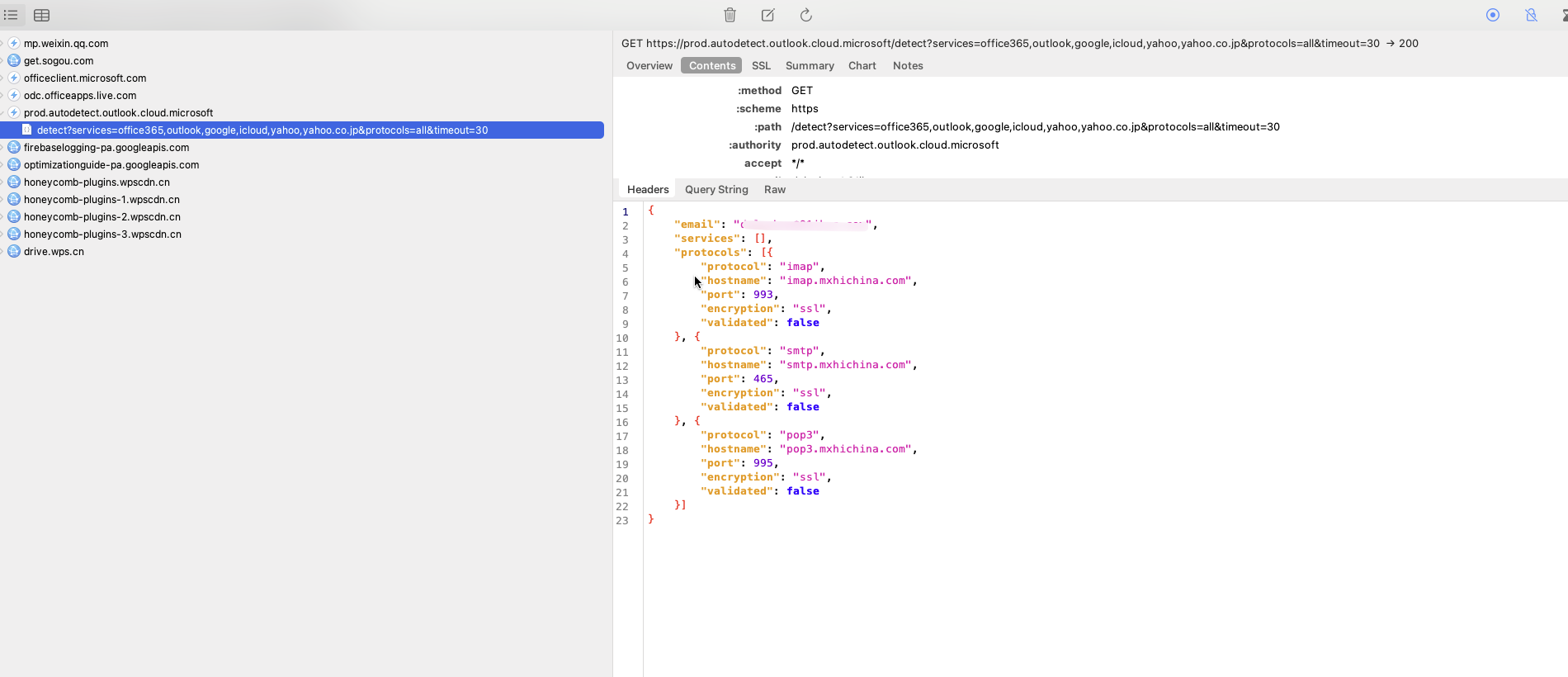Viewport: 1568px width, 677px height.
Task: Switch to the Overview tab
Action: [649, 66]
